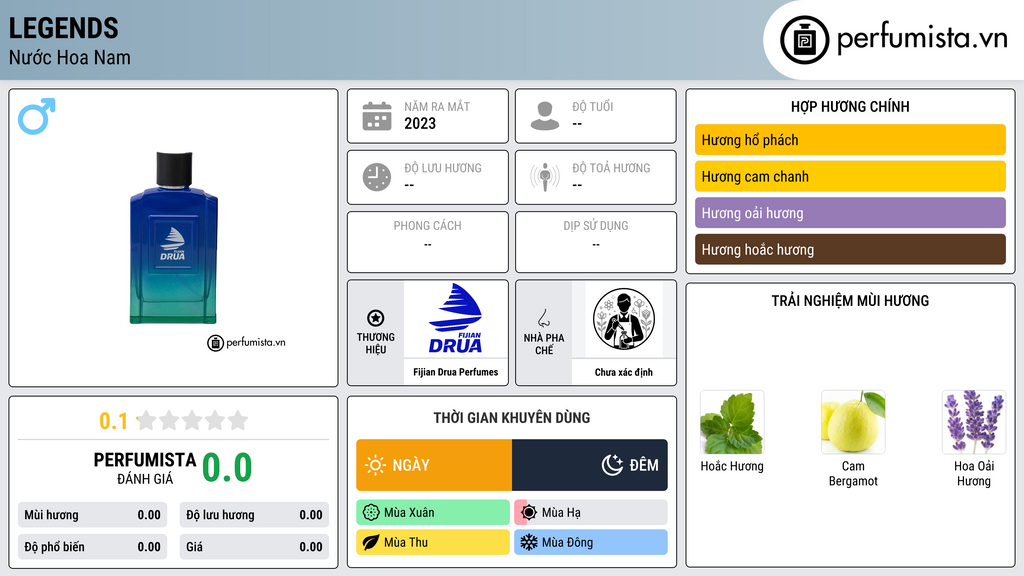Click the Nước Hoa Nam subtitle
Image resolution: width=1024 pixels, height=576 pixels.
[x=70, y=57]
